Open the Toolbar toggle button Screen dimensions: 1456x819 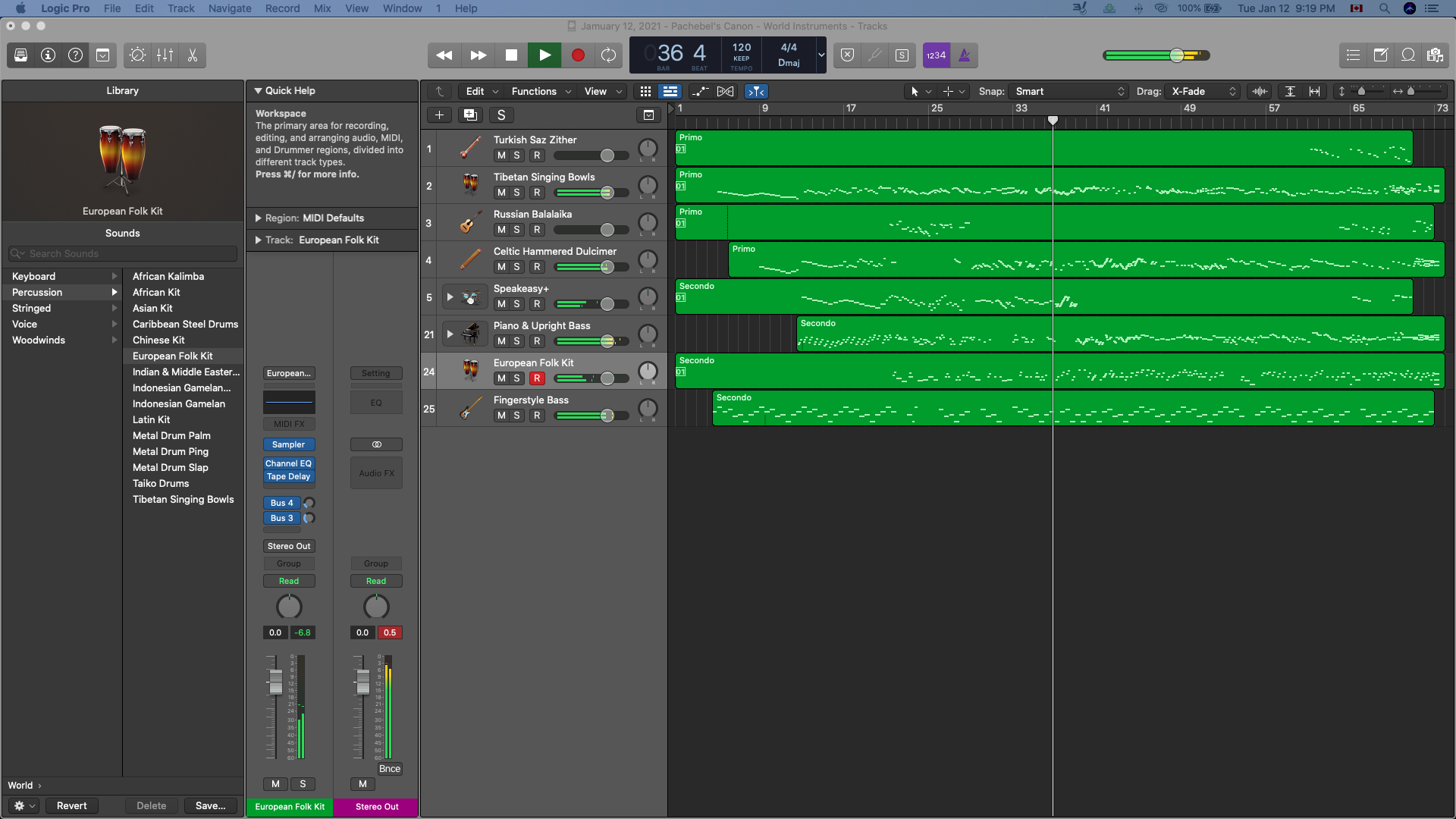coord(103,55)
